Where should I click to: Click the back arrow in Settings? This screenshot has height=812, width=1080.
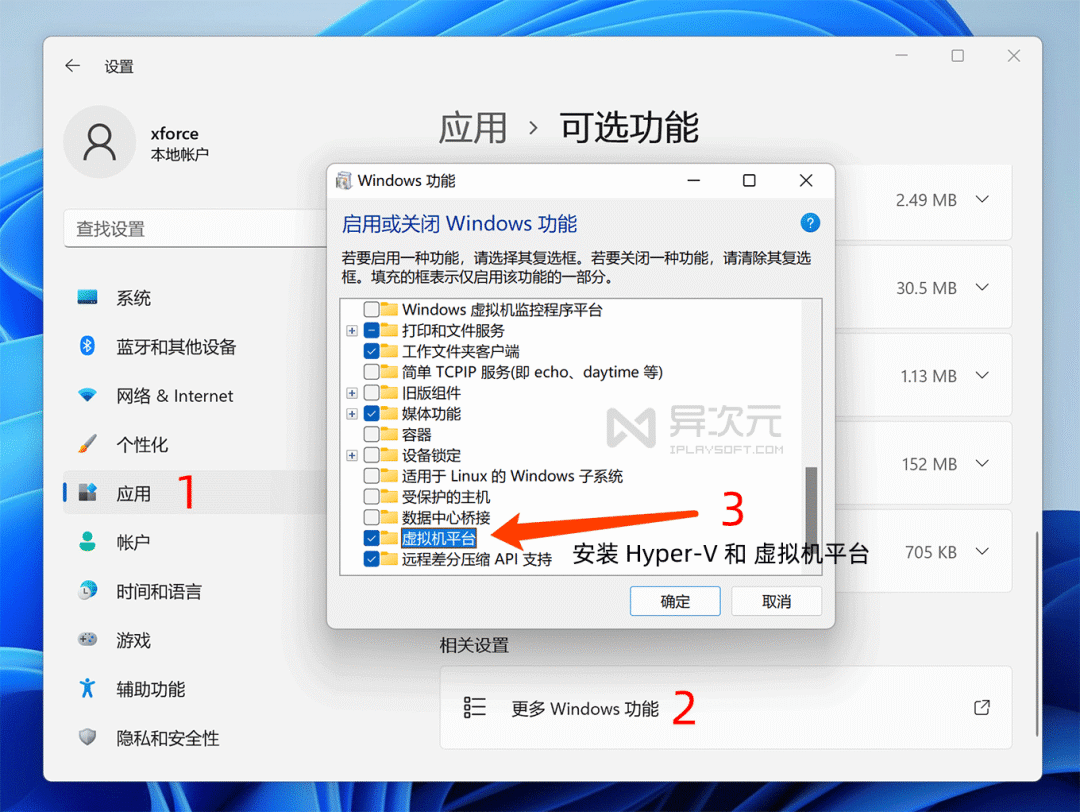pyautogui.click(x=72, y=66)
